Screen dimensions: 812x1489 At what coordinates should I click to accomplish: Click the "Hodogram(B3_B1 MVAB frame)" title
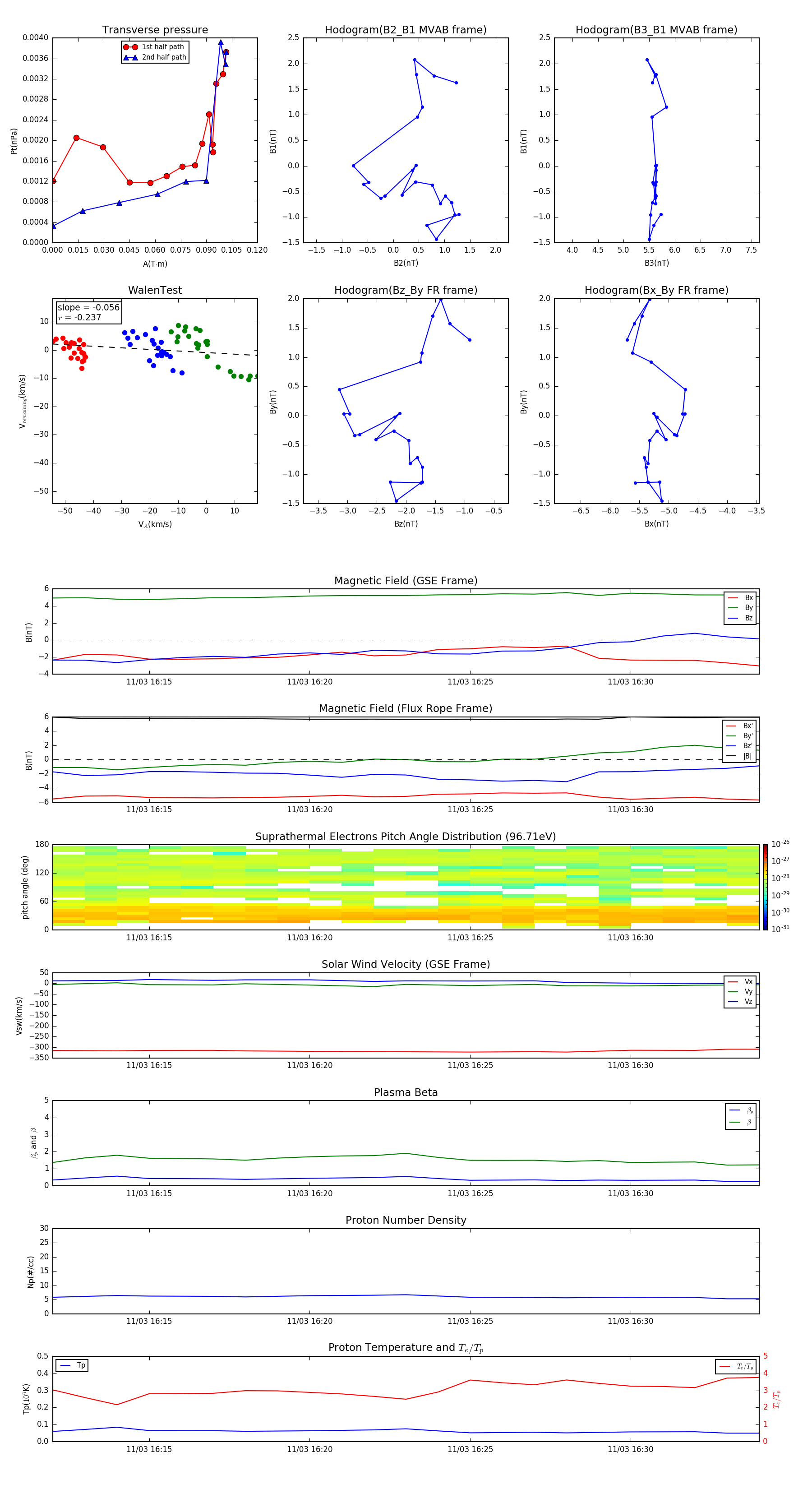pyautogui.click(x=656, y=30)
